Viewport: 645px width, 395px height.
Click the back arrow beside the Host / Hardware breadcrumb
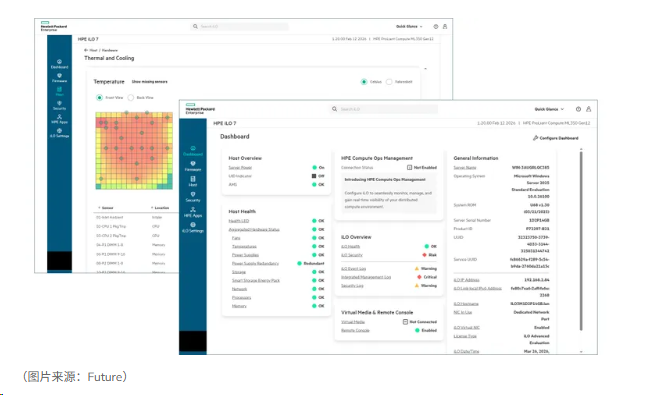[x=86, y=50]
